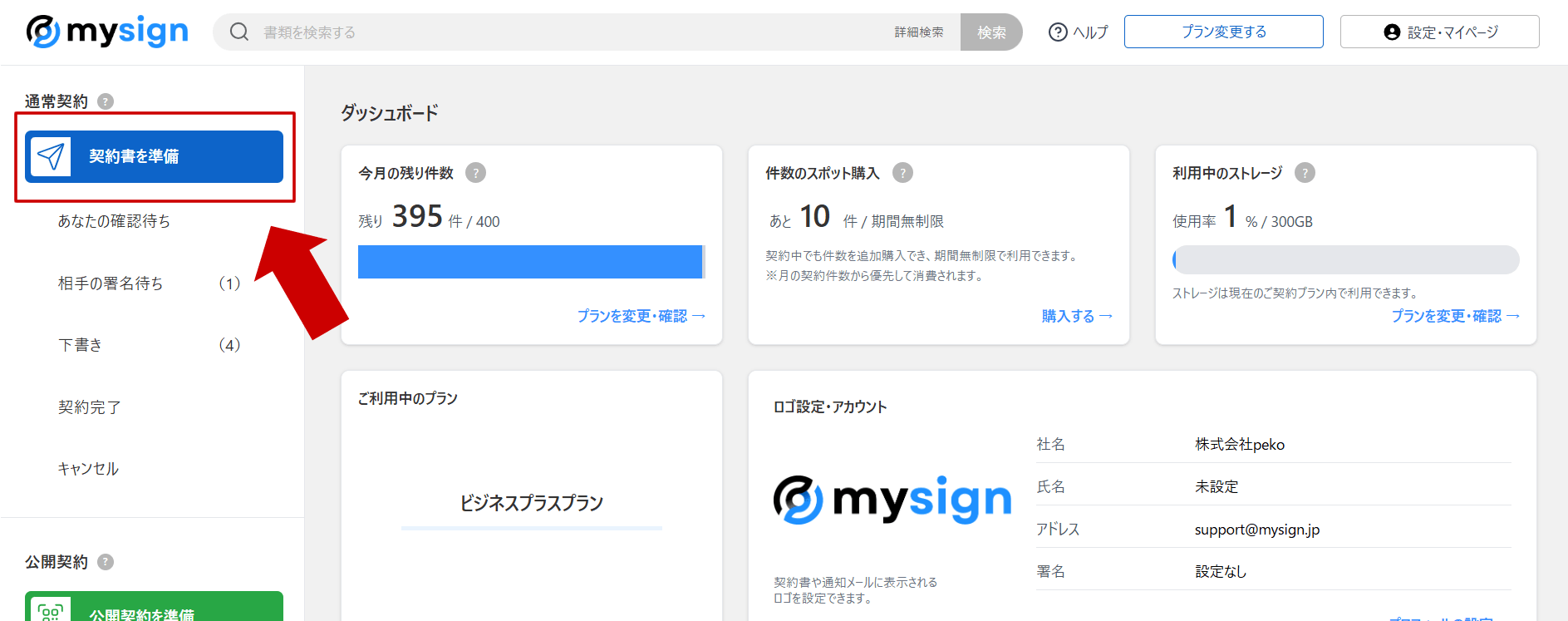Click company name 株式会社peko
The image size is (1568, 621).
1240,445
